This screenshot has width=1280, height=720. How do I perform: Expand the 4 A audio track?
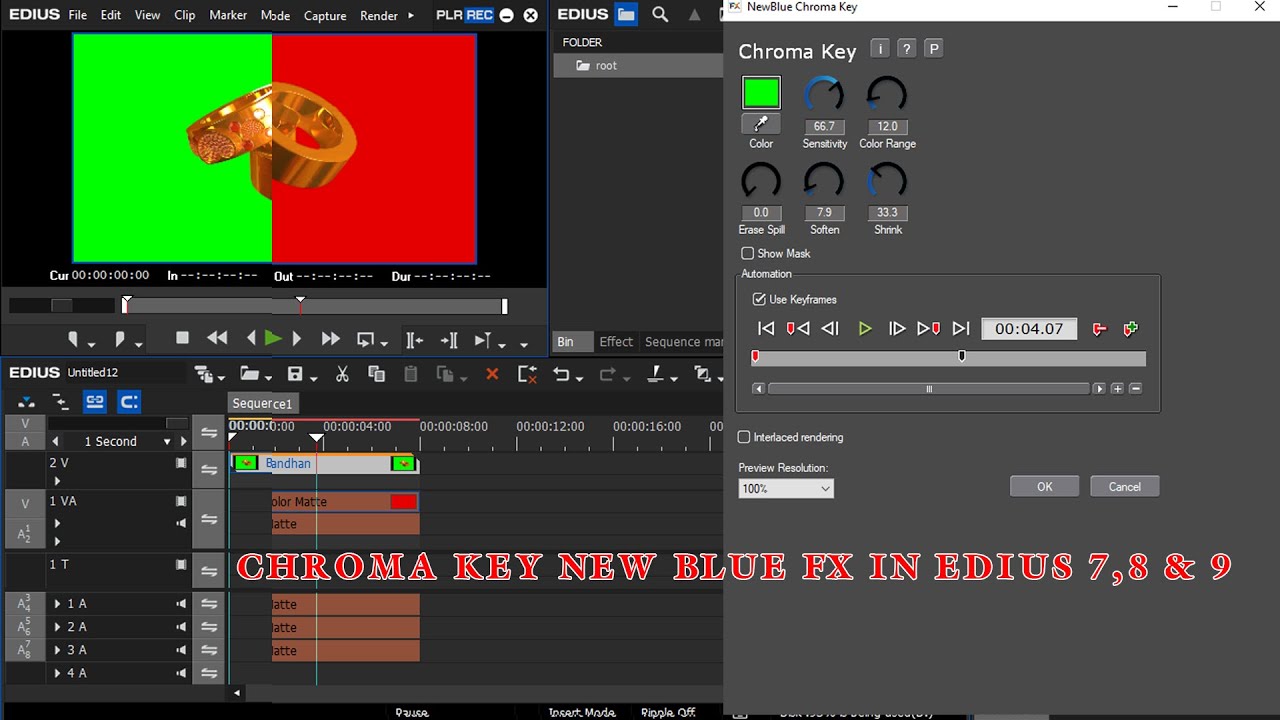[x=57, y=673]
